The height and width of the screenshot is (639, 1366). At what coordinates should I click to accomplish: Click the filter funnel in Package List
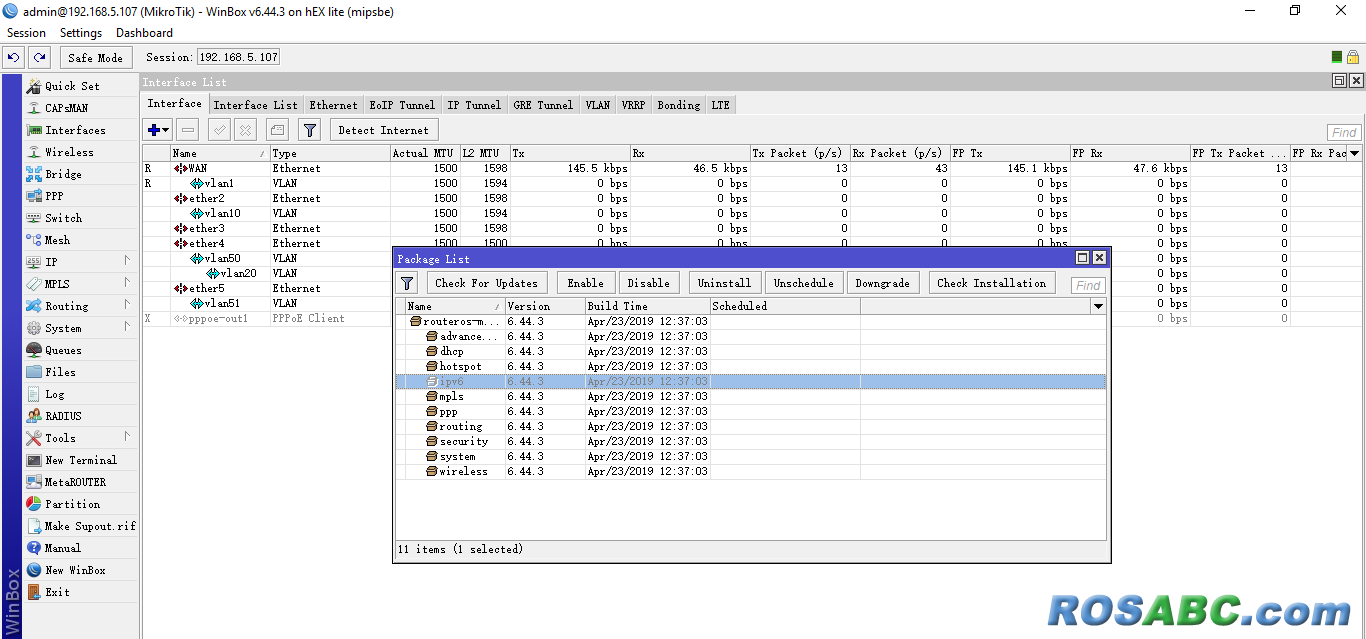click(407, 283)
